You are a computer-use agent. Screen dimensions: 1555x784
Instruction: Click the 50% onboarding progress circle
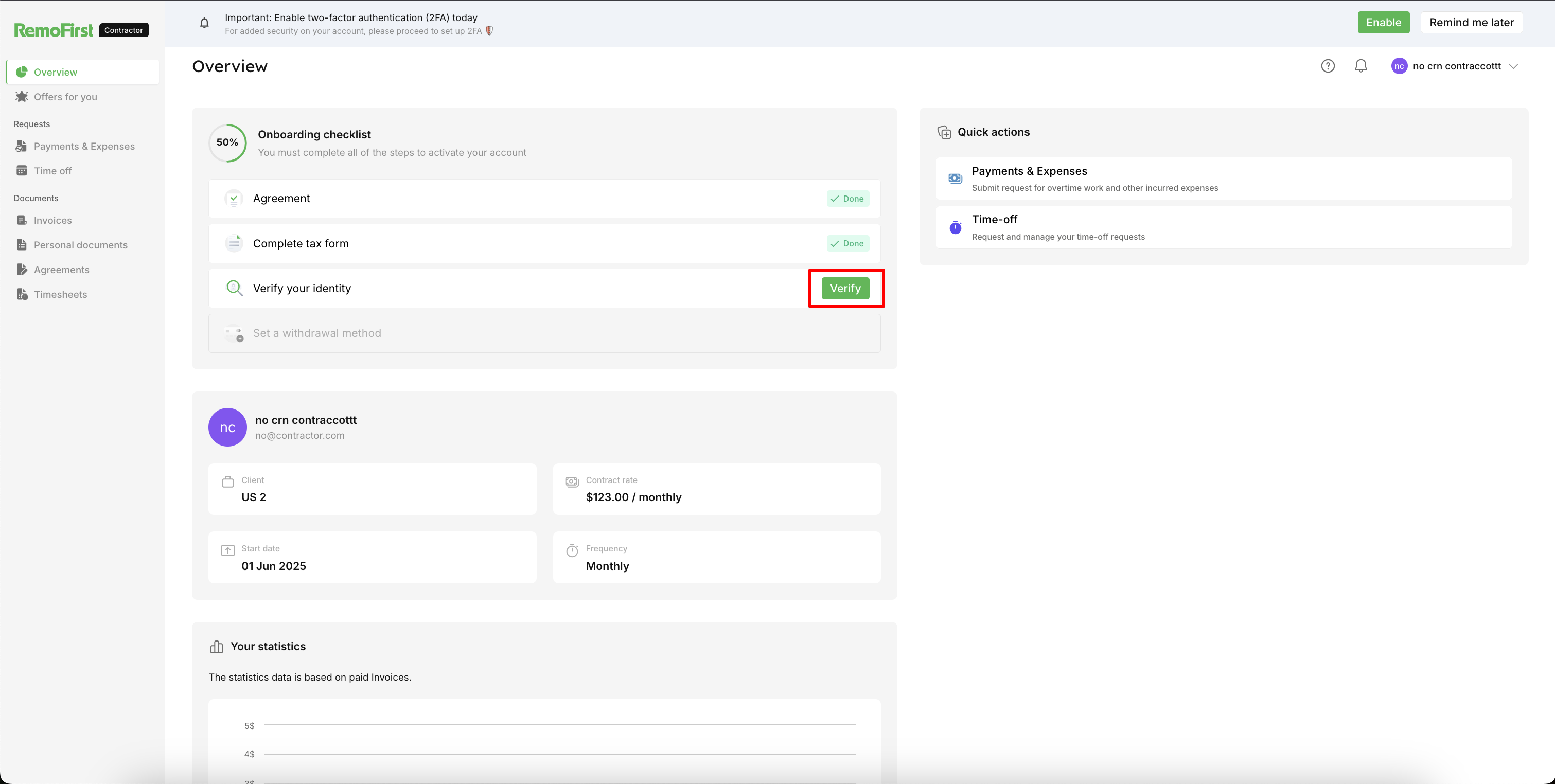pos(227,143)
